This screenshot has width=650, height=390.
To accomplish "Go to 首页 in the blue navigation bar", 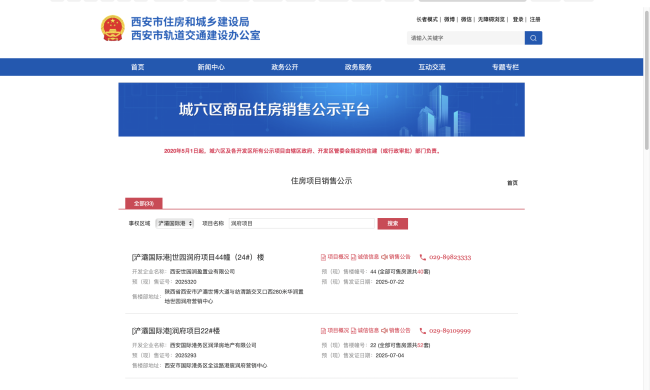I will (138, 67).
